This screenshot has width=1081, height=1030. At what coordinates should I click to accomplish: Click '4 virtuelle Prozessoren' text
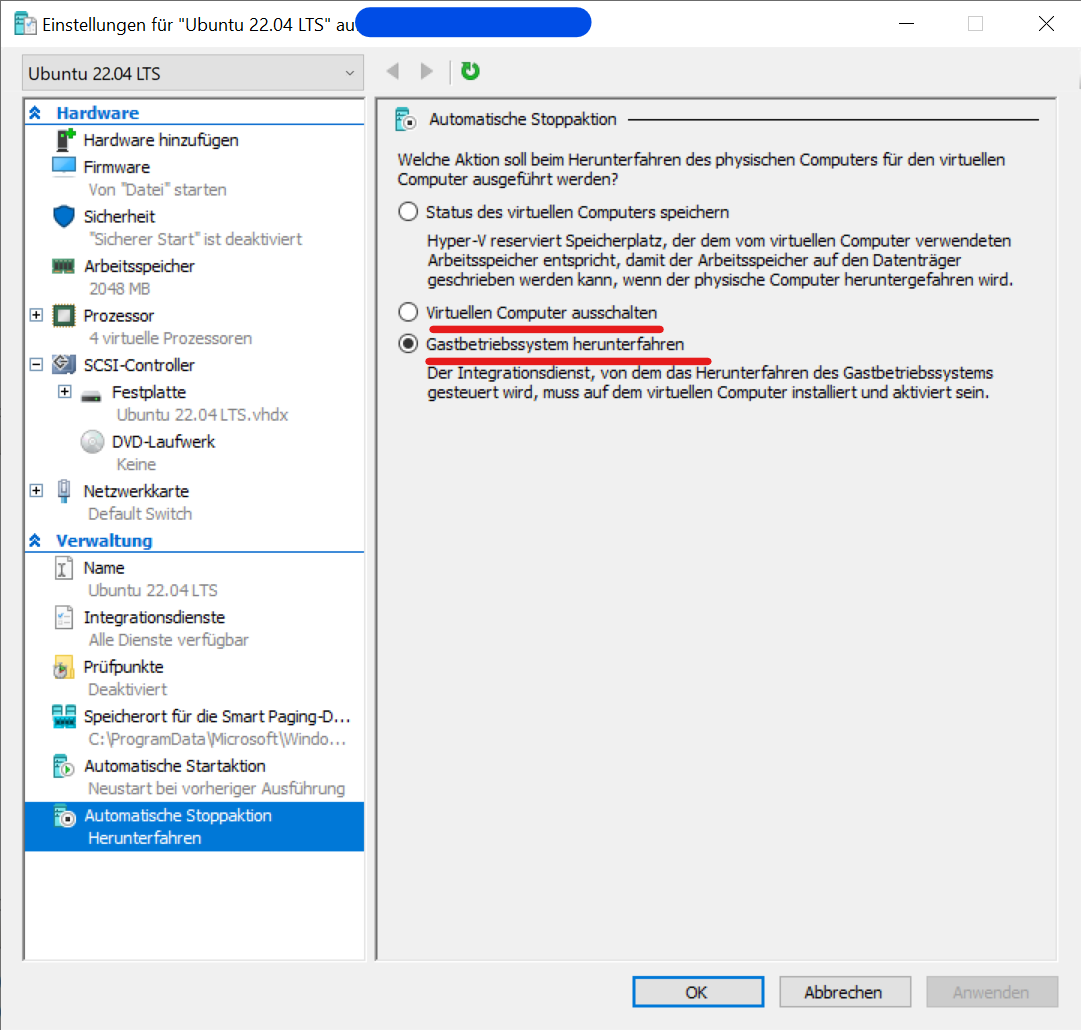170,338
